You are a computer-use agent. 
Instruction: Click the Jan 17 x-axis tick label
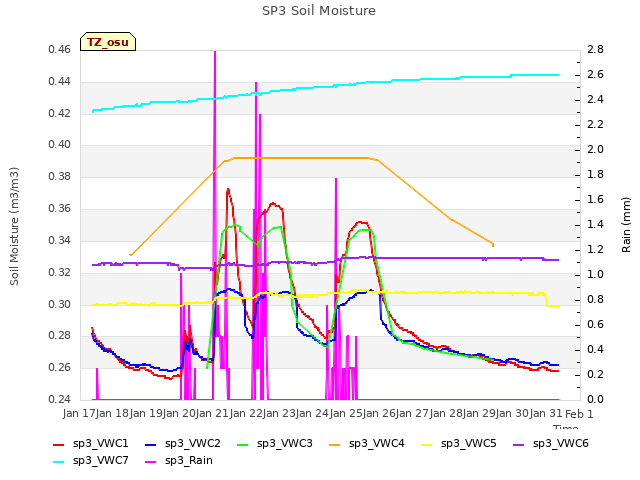point(80,413)
